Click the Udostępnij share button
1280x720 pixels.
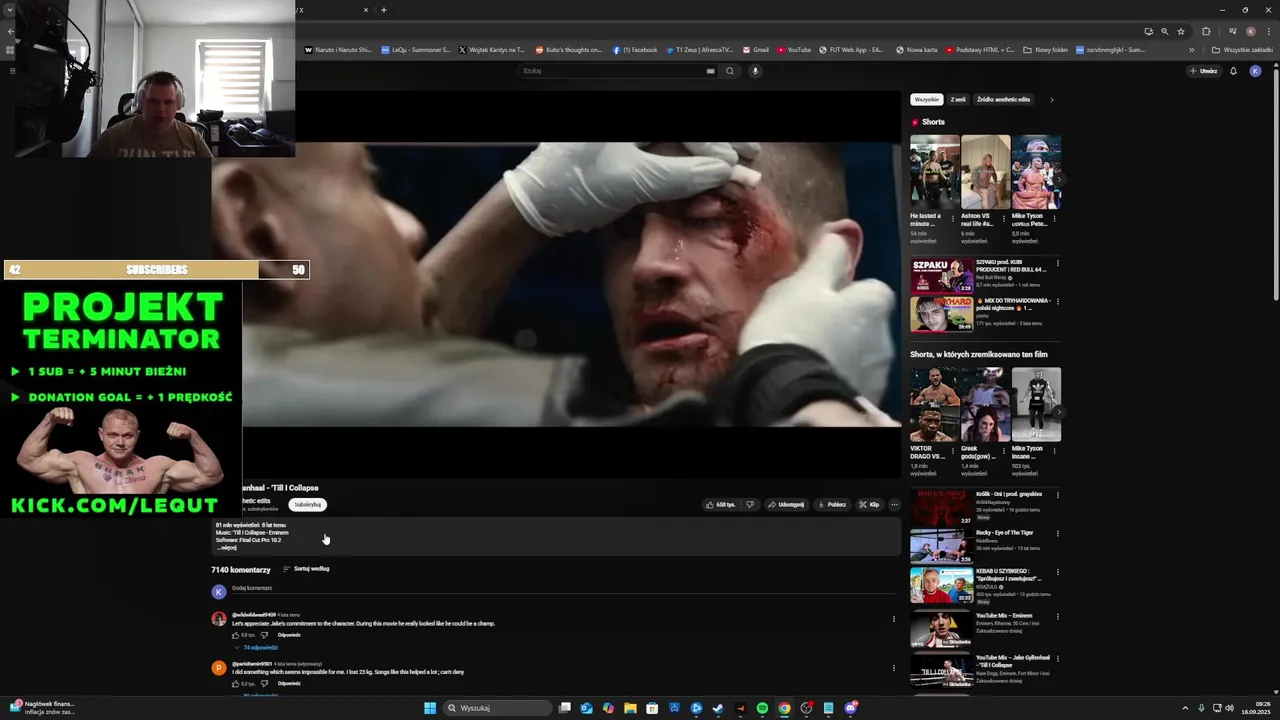[786, 504]
